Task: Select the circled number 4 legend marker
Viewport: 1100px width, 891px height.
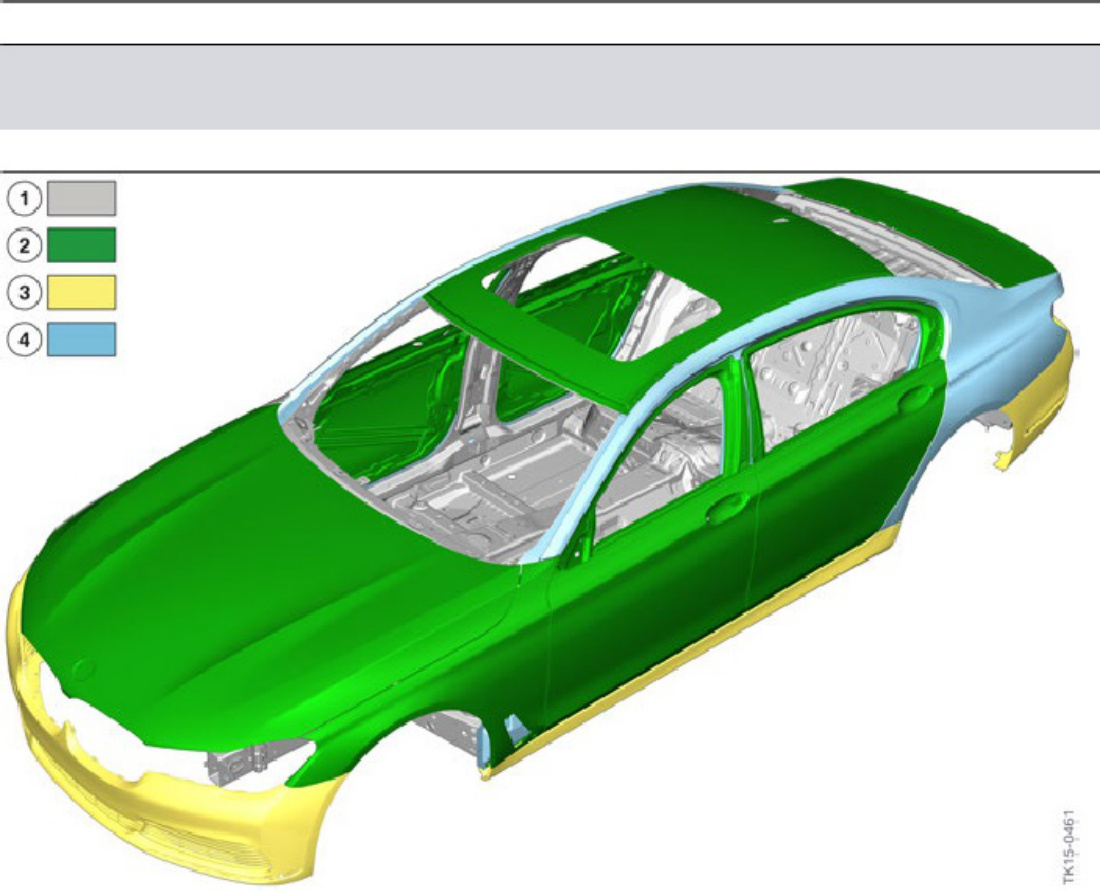Action: tap(25, 340)
